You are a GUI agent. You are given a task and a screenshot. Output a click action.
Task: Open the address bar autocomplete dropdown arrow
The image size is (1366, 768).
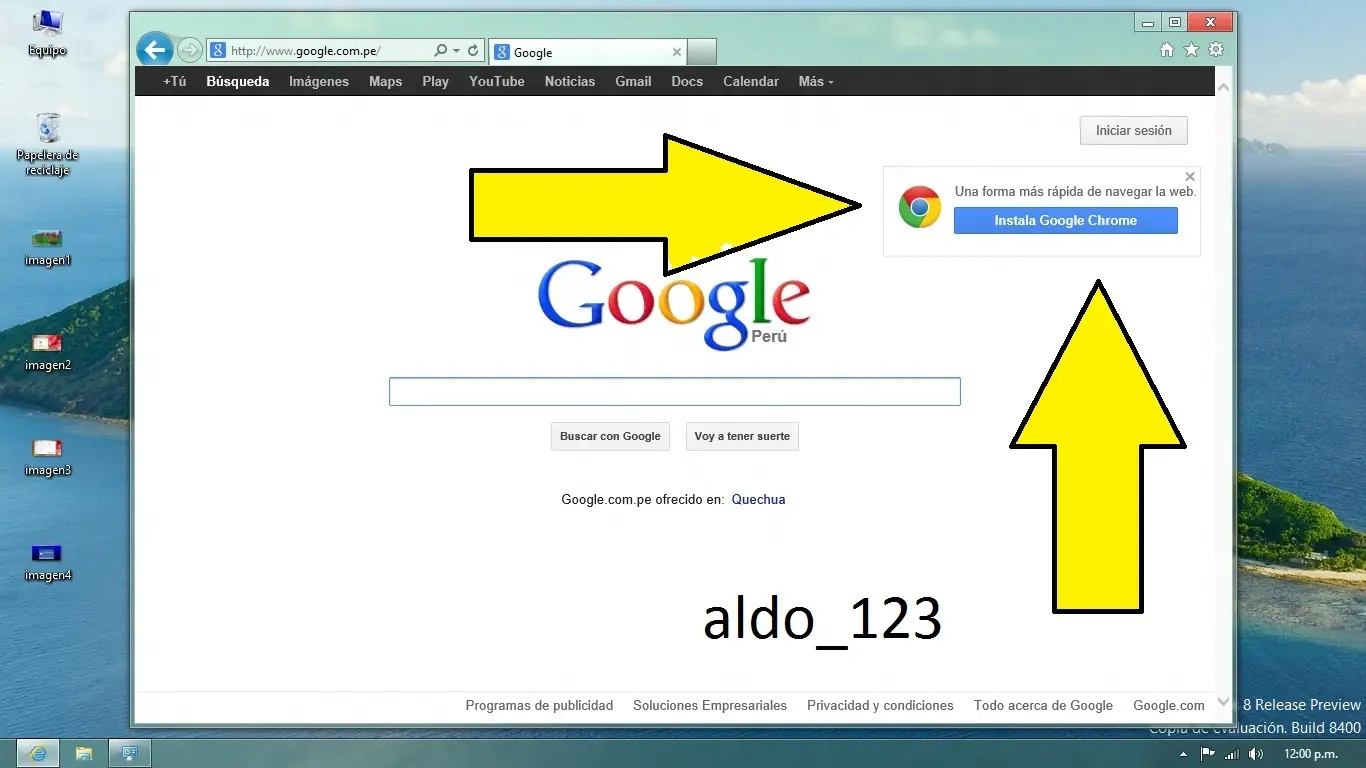(x=457, y=50)
